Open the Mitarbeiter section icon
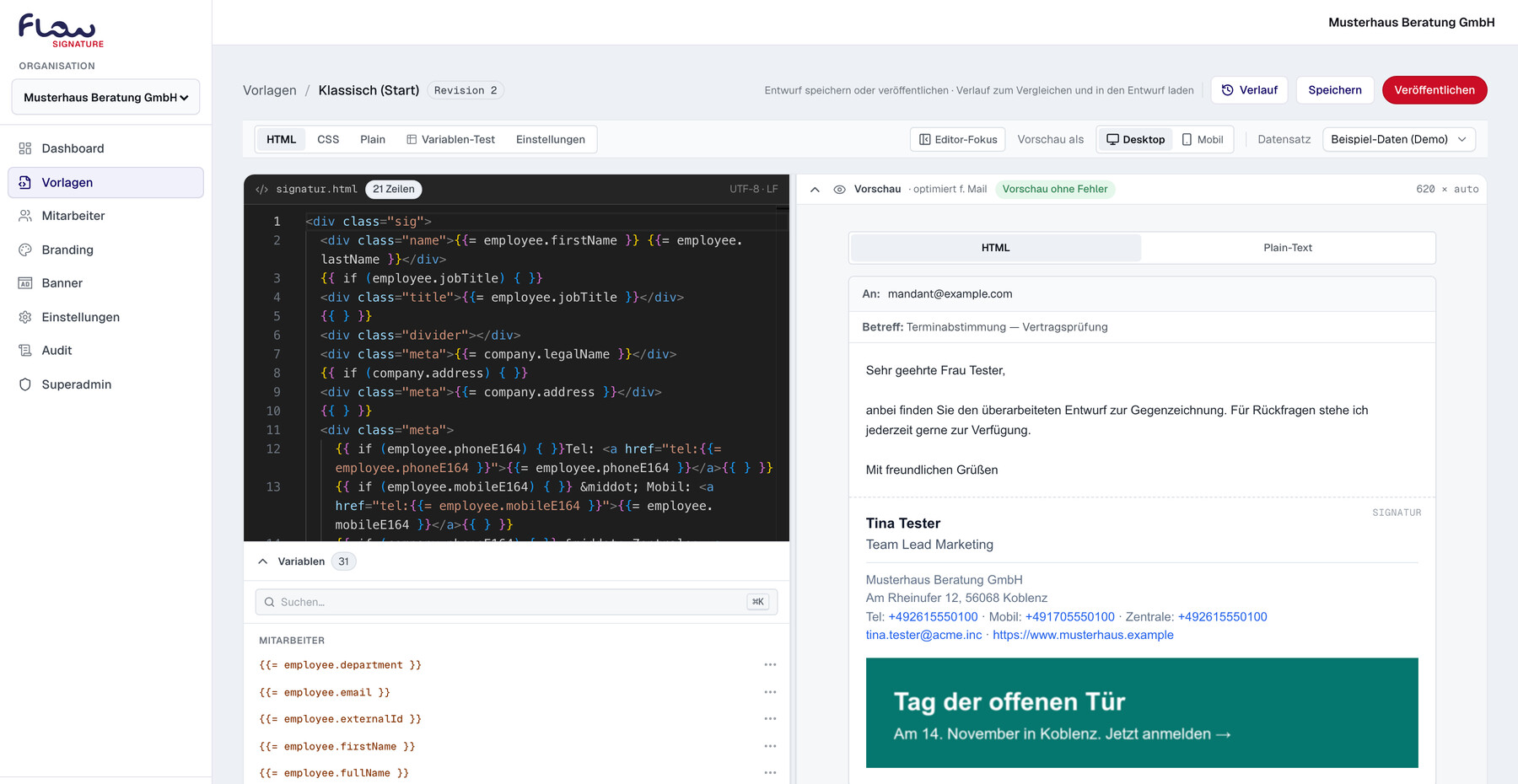The width and height of the screenshot is (1518, 784). 25,216
